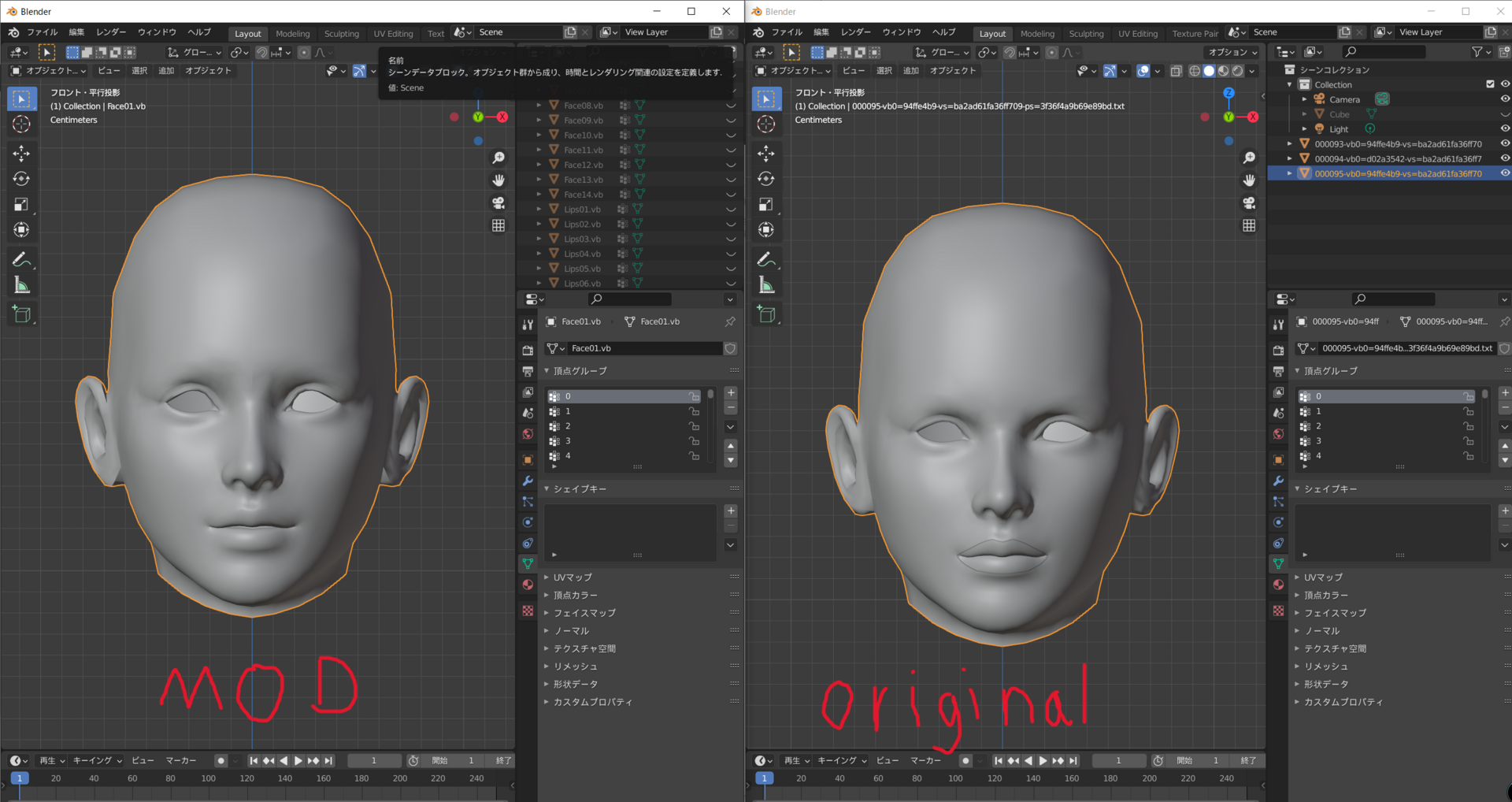
Task: Open Texture properties checker tab in right window
Action: click(x=1278, y=611)
